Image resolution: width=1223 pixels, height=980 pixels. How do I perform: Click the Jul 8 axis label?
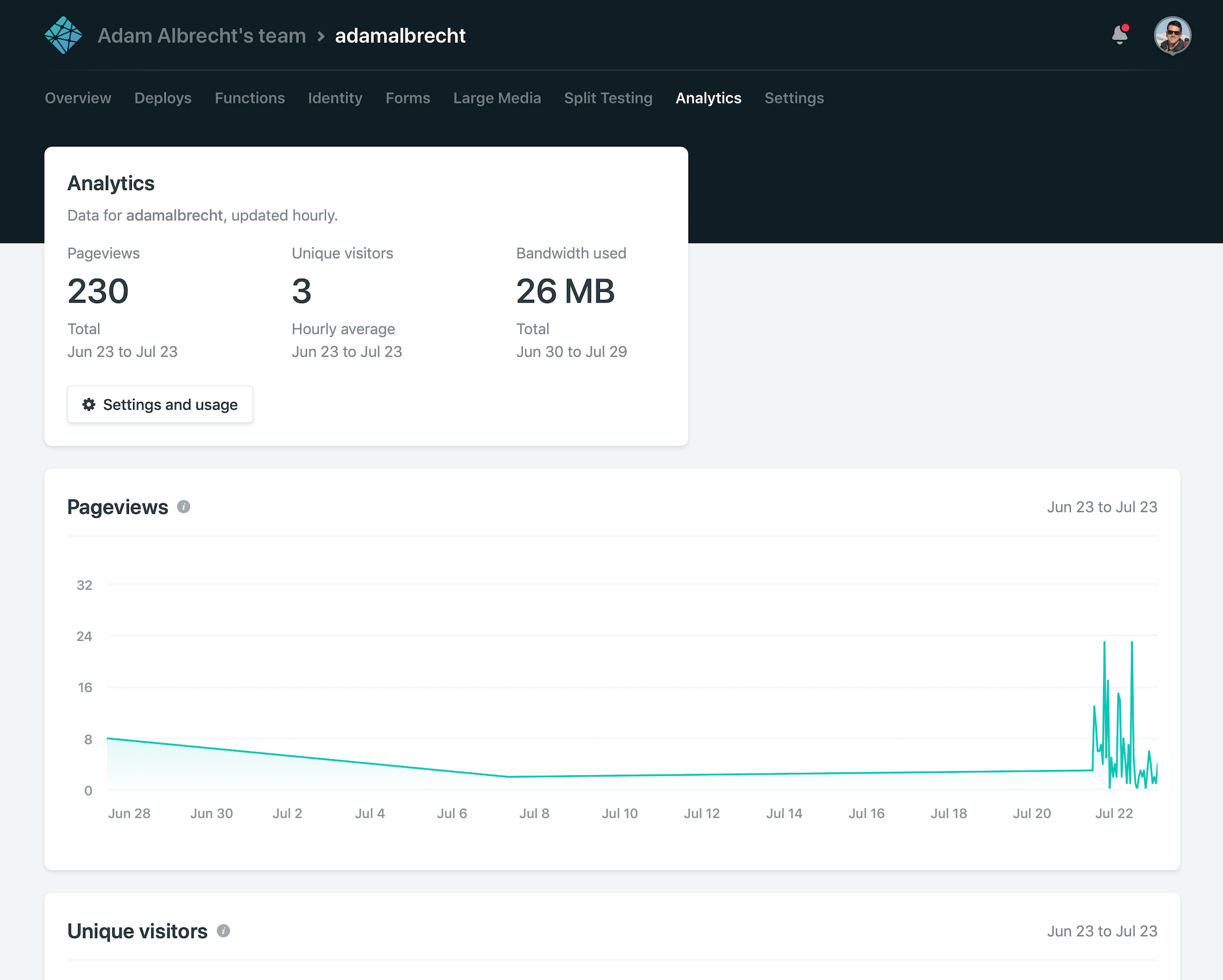click(x=534, y=814)
